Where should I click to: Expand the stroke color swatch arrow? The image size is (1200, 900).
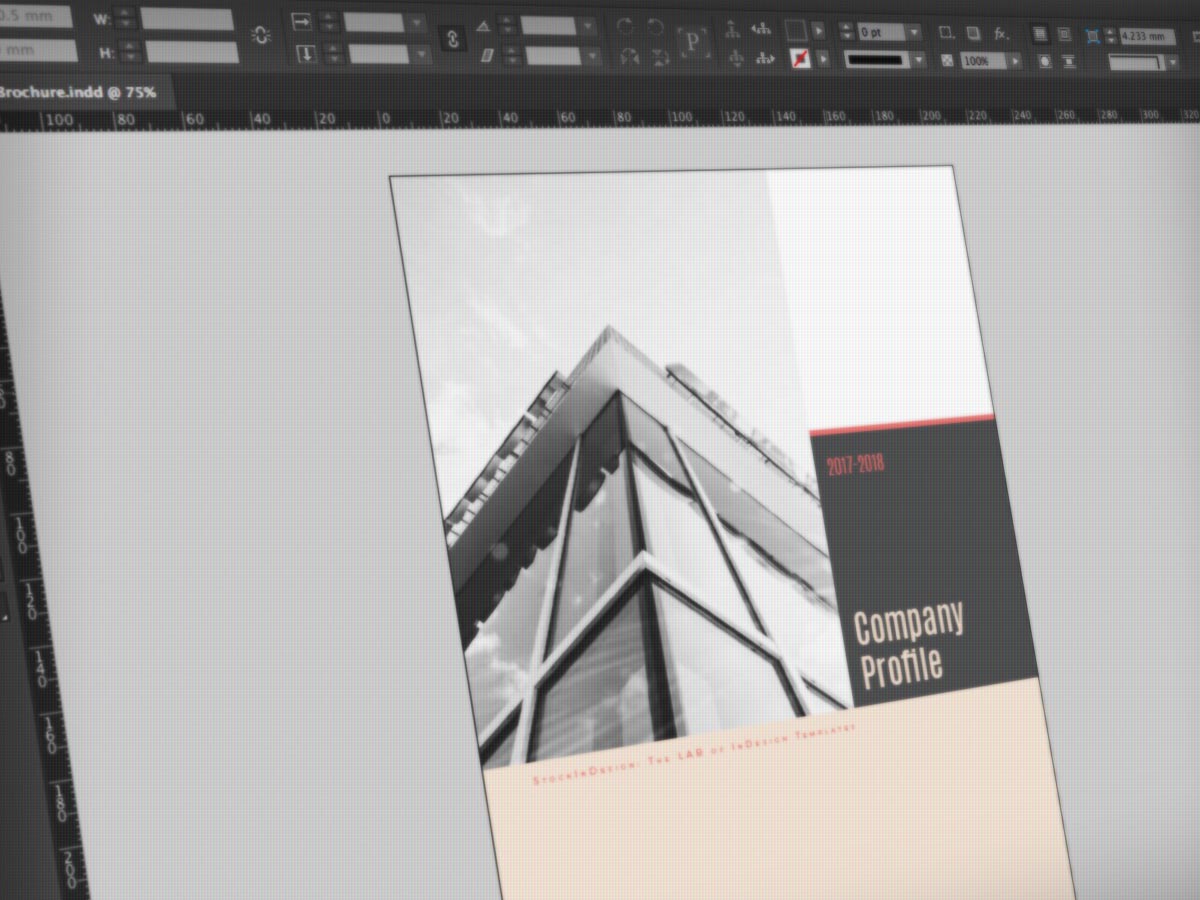click(x=823, y=60)
